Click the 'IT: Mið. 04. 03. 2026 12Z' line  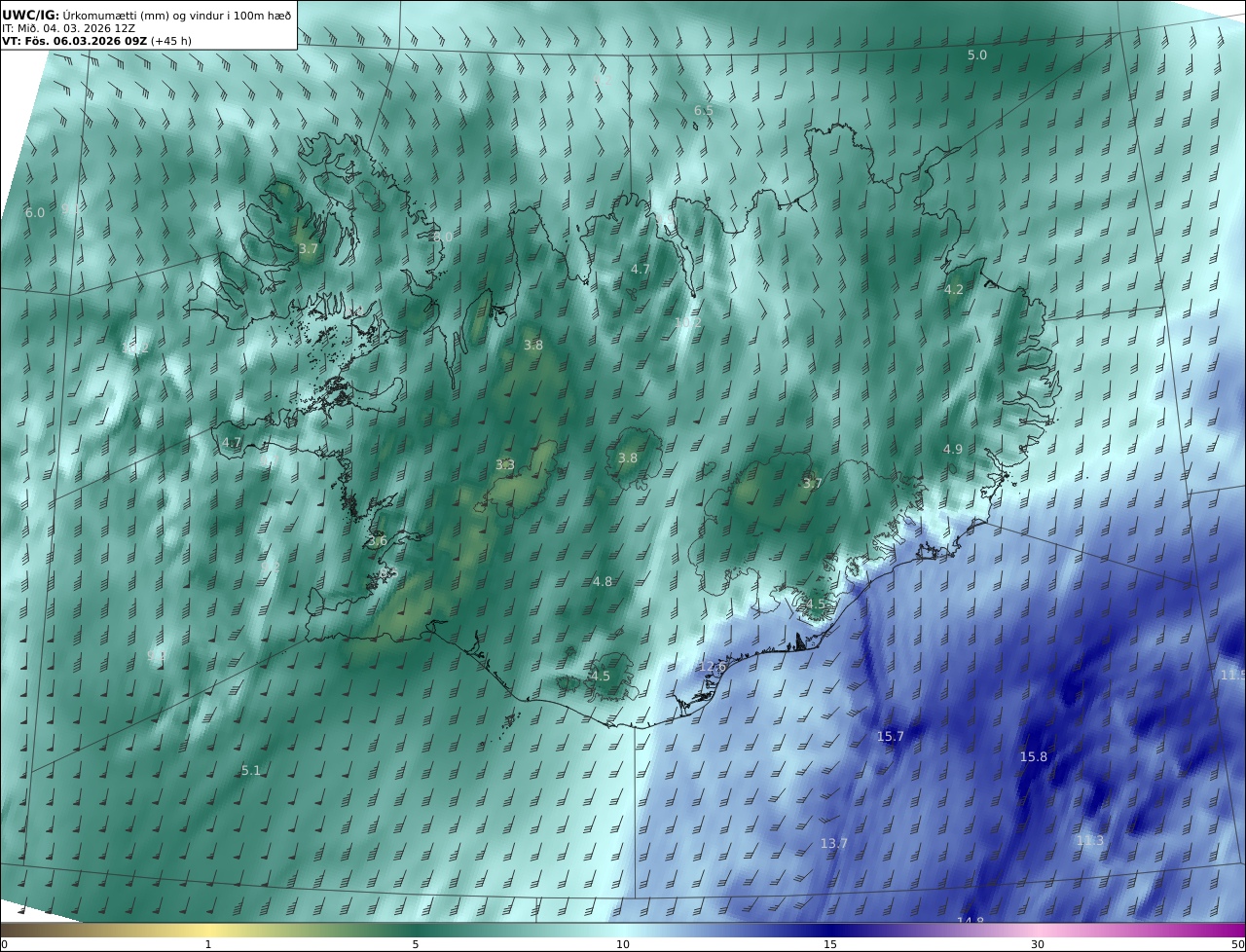click(x=68, y=28)
